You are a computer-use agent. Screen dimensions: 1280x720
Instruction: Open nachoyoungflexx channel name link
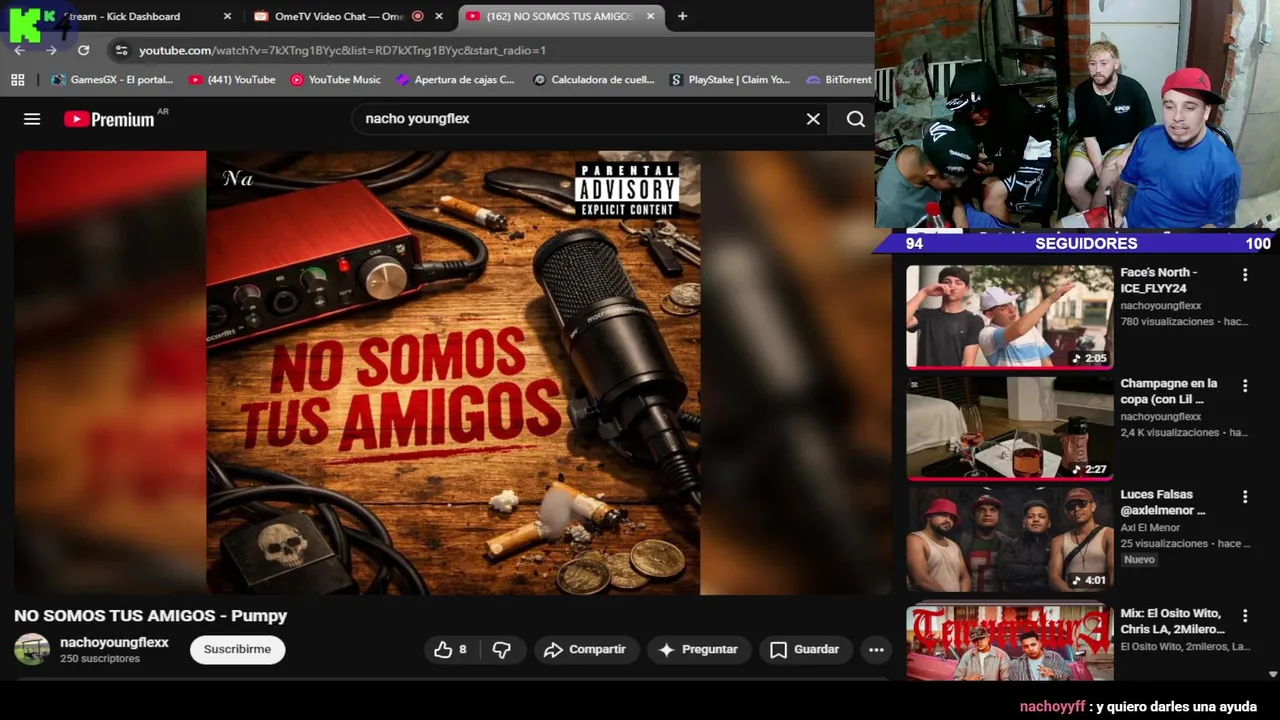point(114,643)
